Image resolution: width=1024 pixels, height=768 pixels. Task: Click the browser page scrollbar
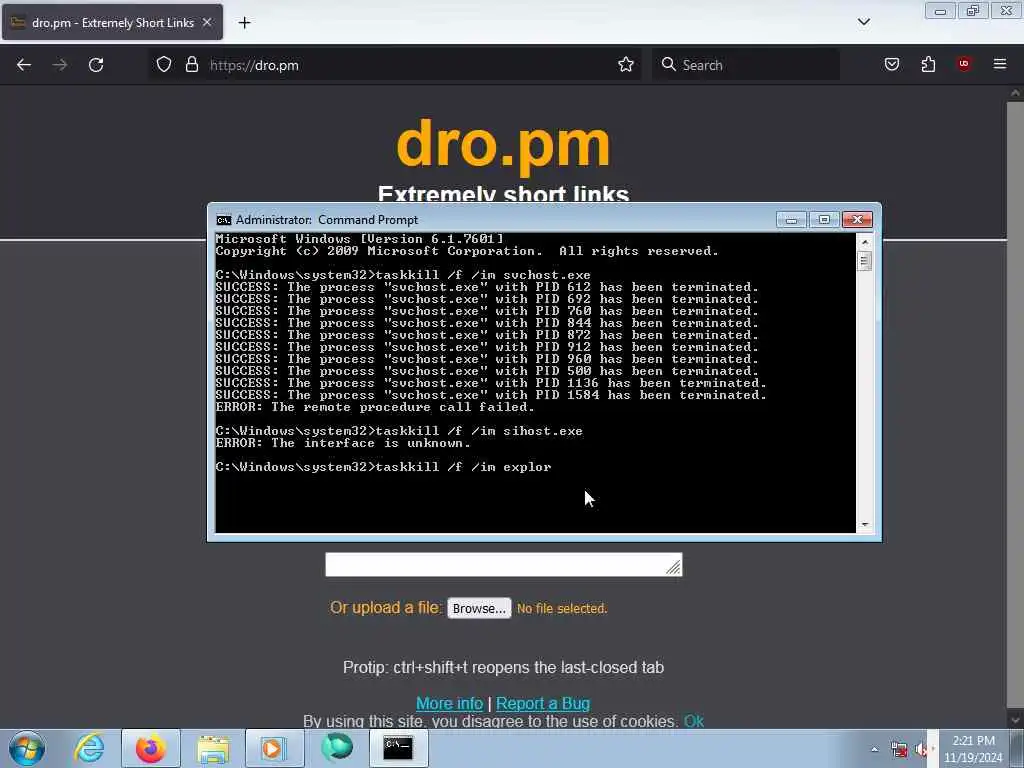pyautogui.click(x=1015, y=405)
